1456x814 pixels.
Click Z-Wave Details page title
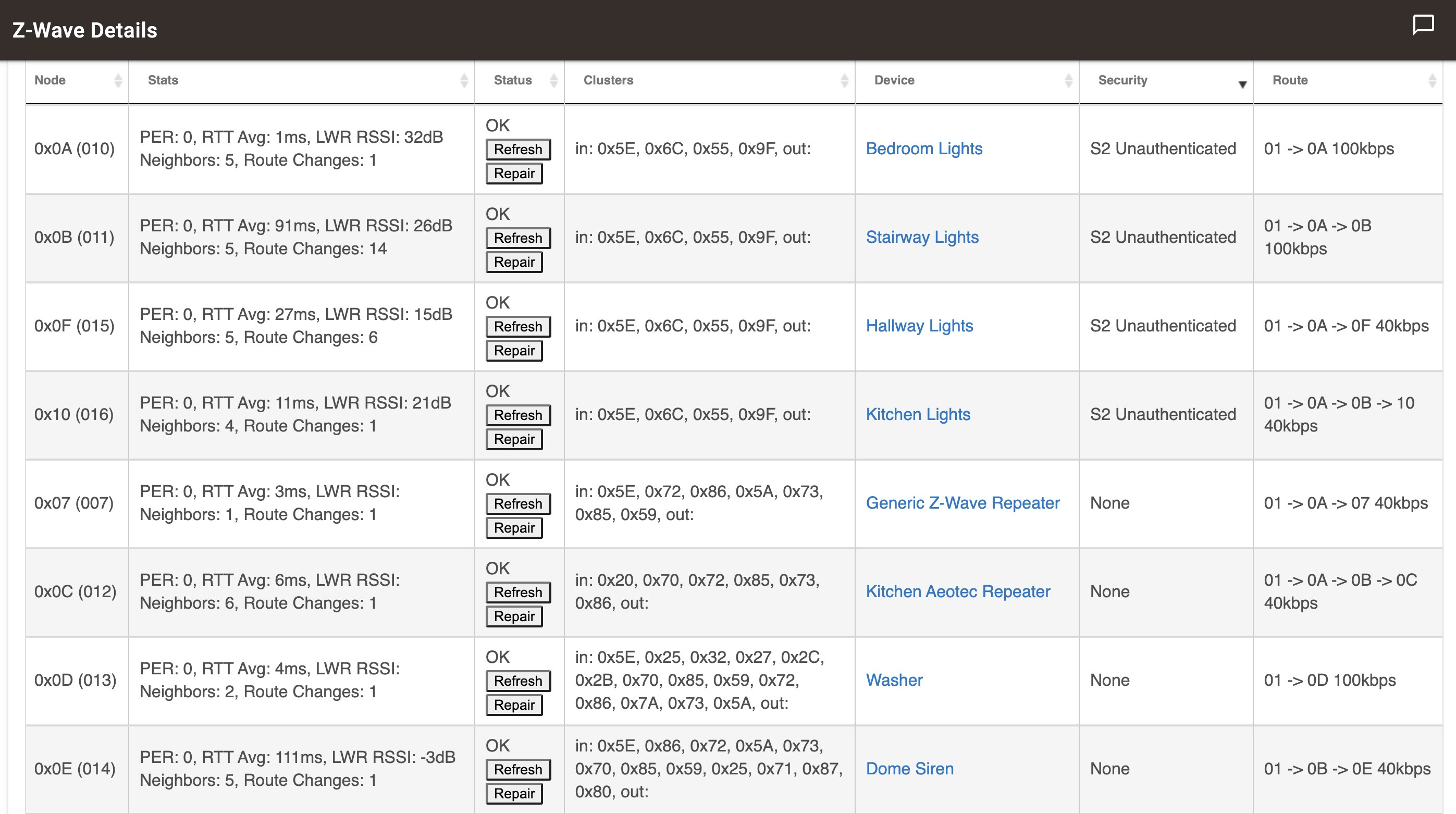click(x=85, y=30)
